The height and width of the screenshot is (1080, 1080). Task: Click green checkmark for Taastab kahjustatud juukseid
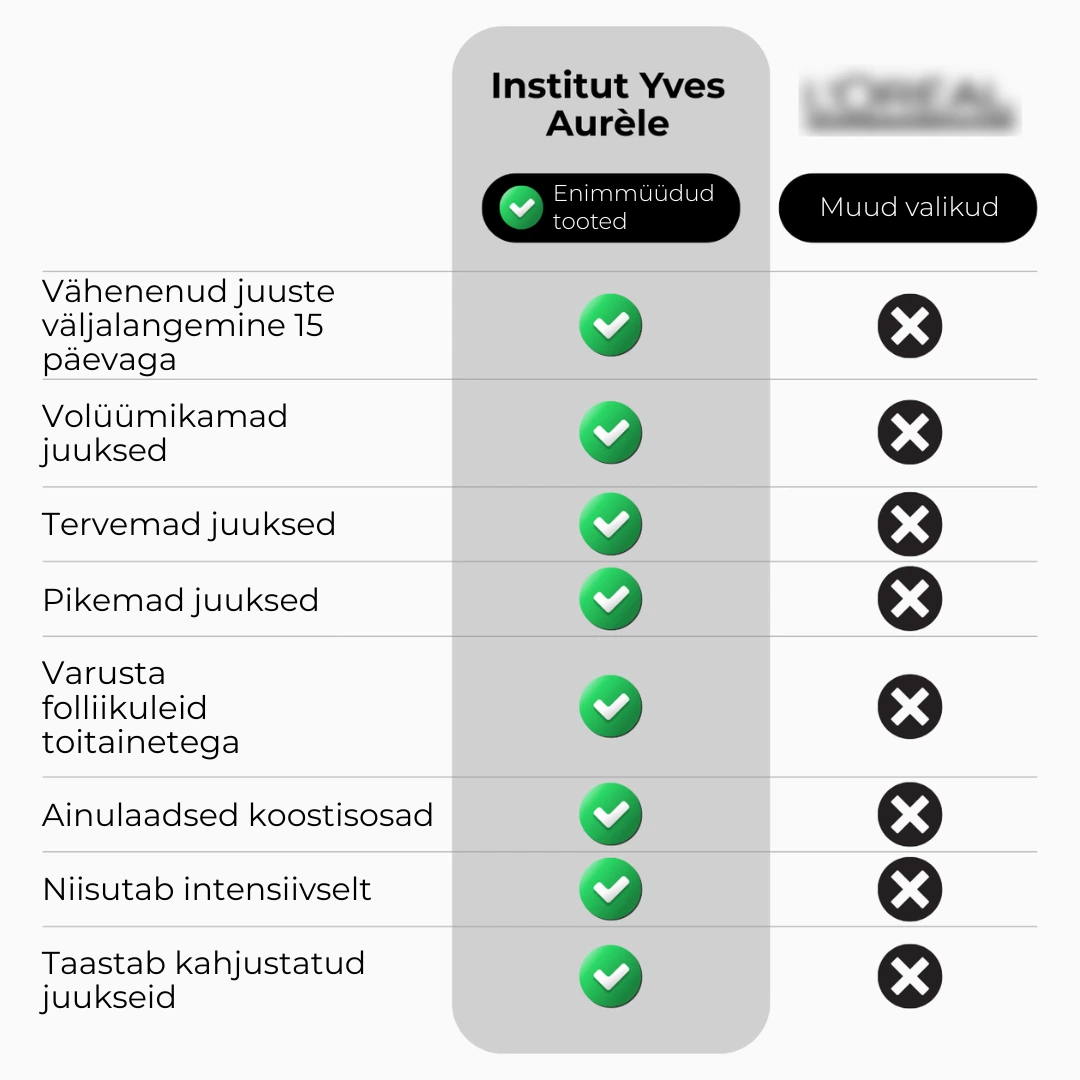click(x=610, y=977)
